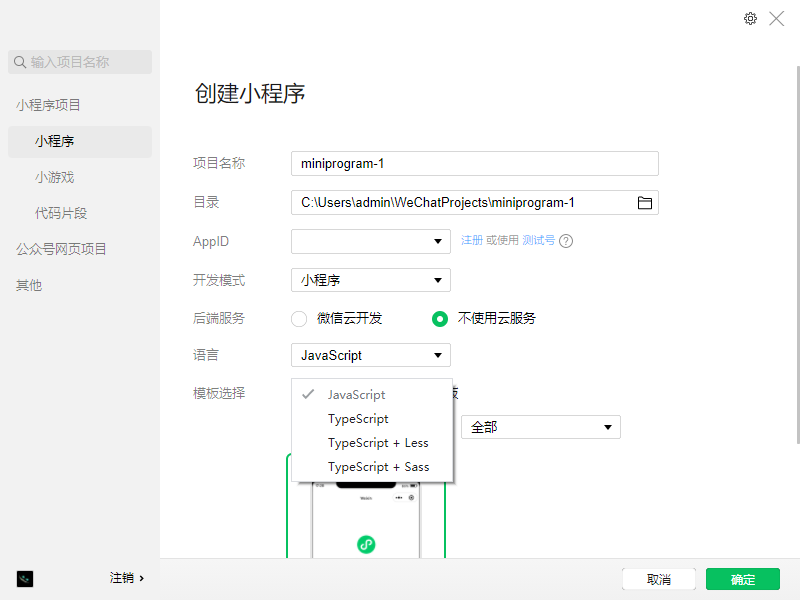The width and height of the screenshot is (800, 600).
Task: Select 代码片段 in the sidebar
Action: point(61,213)
